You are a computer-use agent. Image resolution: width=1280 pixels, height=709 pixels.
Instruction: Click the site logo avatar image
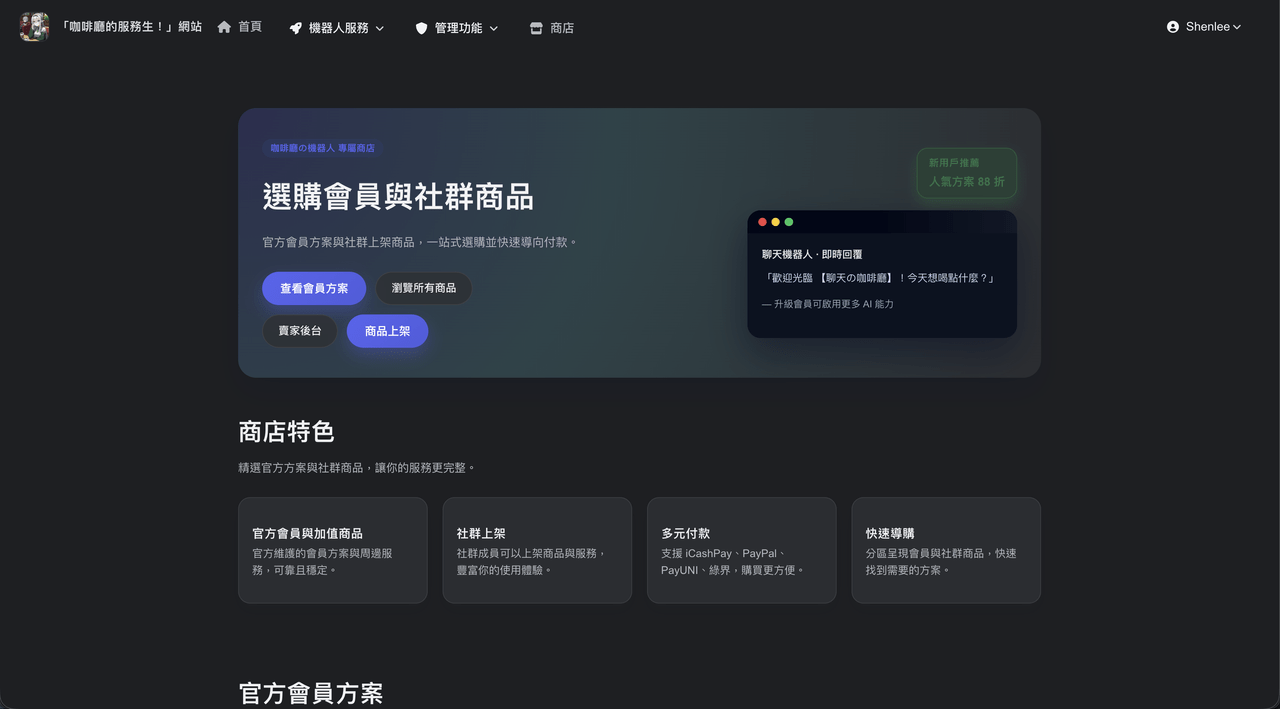click(x=34, y=27)
